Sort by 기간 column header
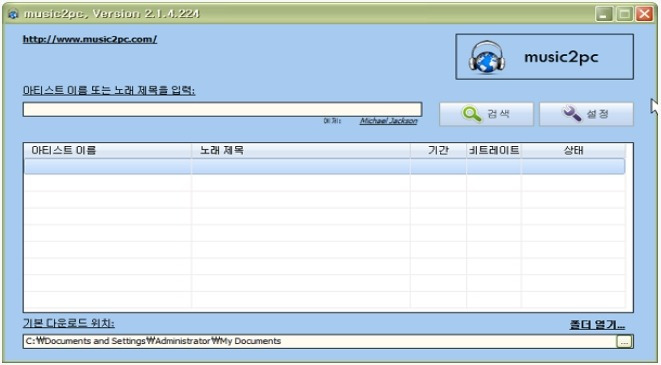Viewport: 661px width, 365px height. click(438, 150)
